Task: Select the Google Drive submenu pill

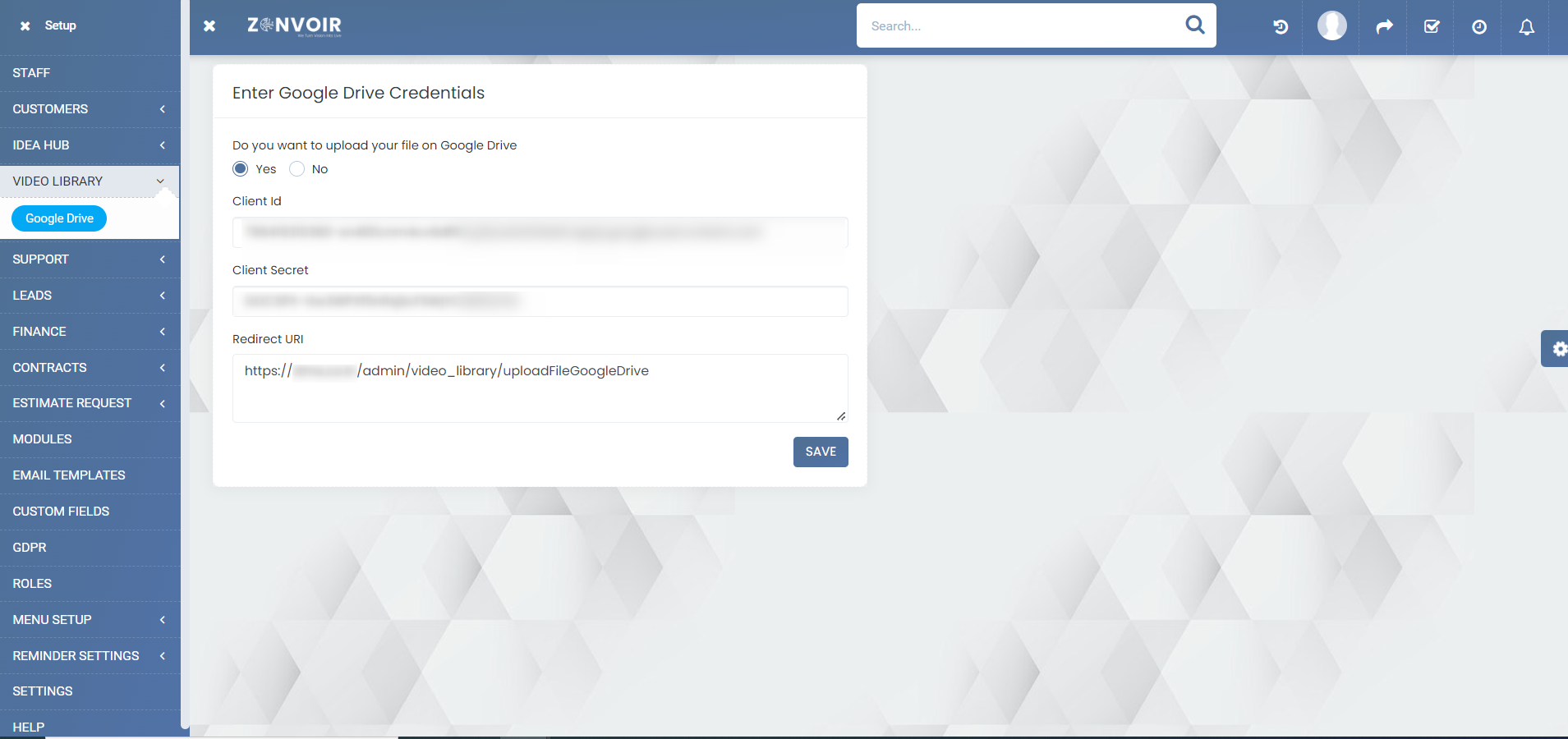Action: [x=59, y=218]
